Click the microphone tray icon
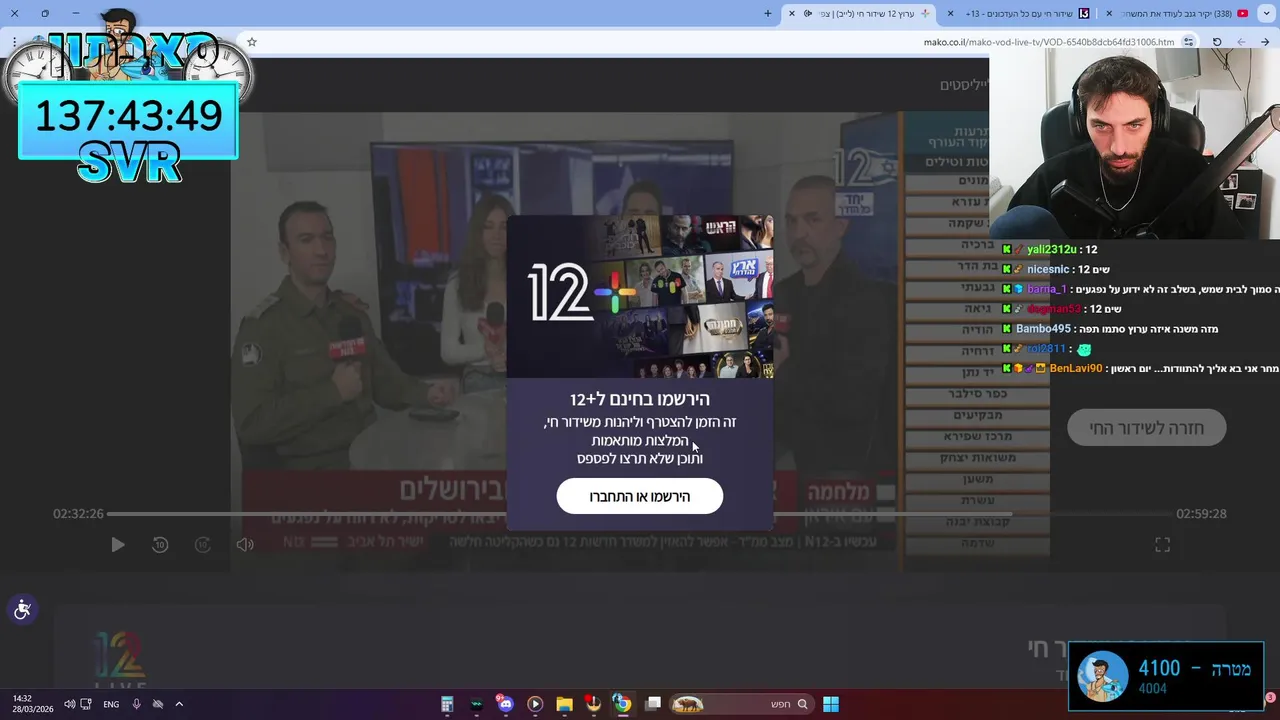1280x720 pixels. [136, 704]
